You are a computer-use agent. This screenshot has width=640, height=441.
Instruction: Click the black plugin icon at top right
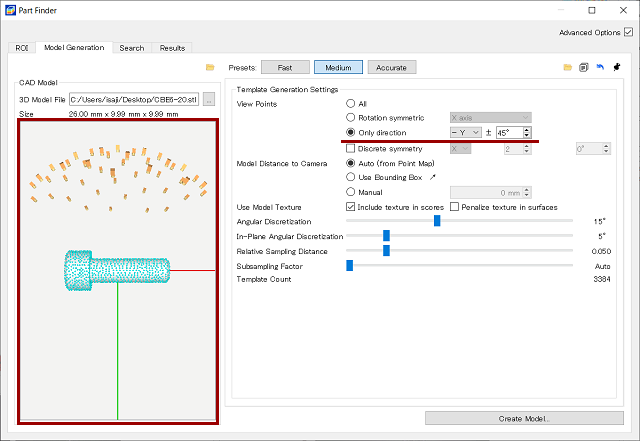point(616,67)
